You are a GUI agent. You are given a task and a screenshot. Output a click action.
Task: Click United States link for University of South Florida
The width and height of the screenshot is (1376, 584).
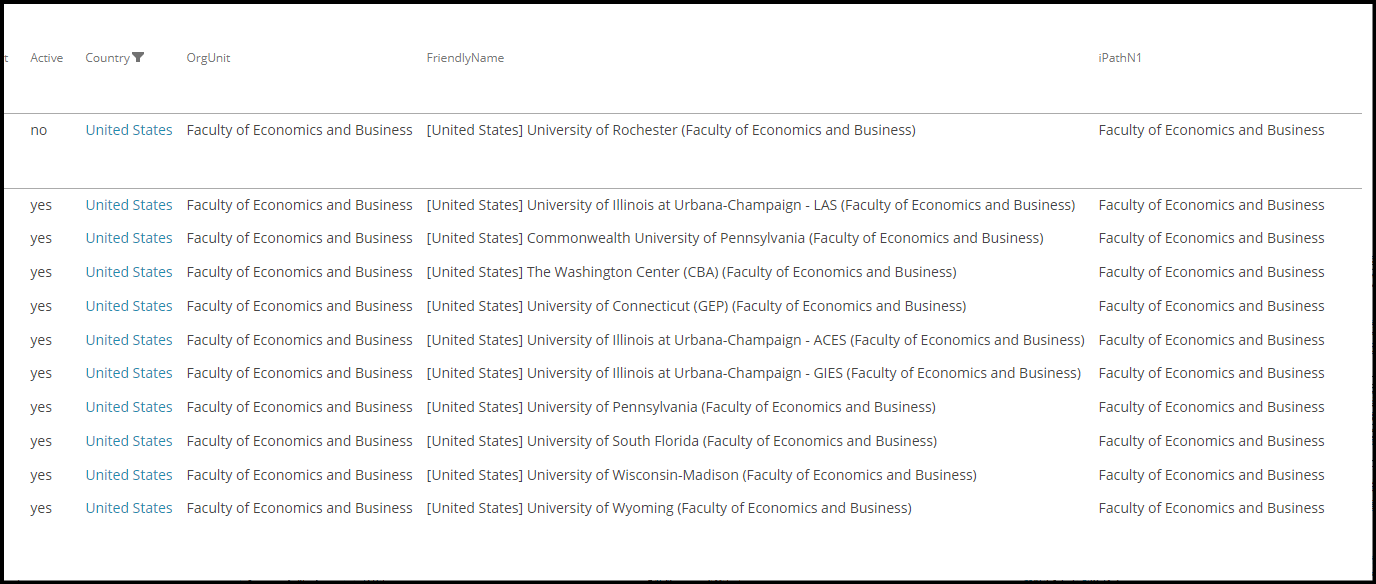(129, 441)
